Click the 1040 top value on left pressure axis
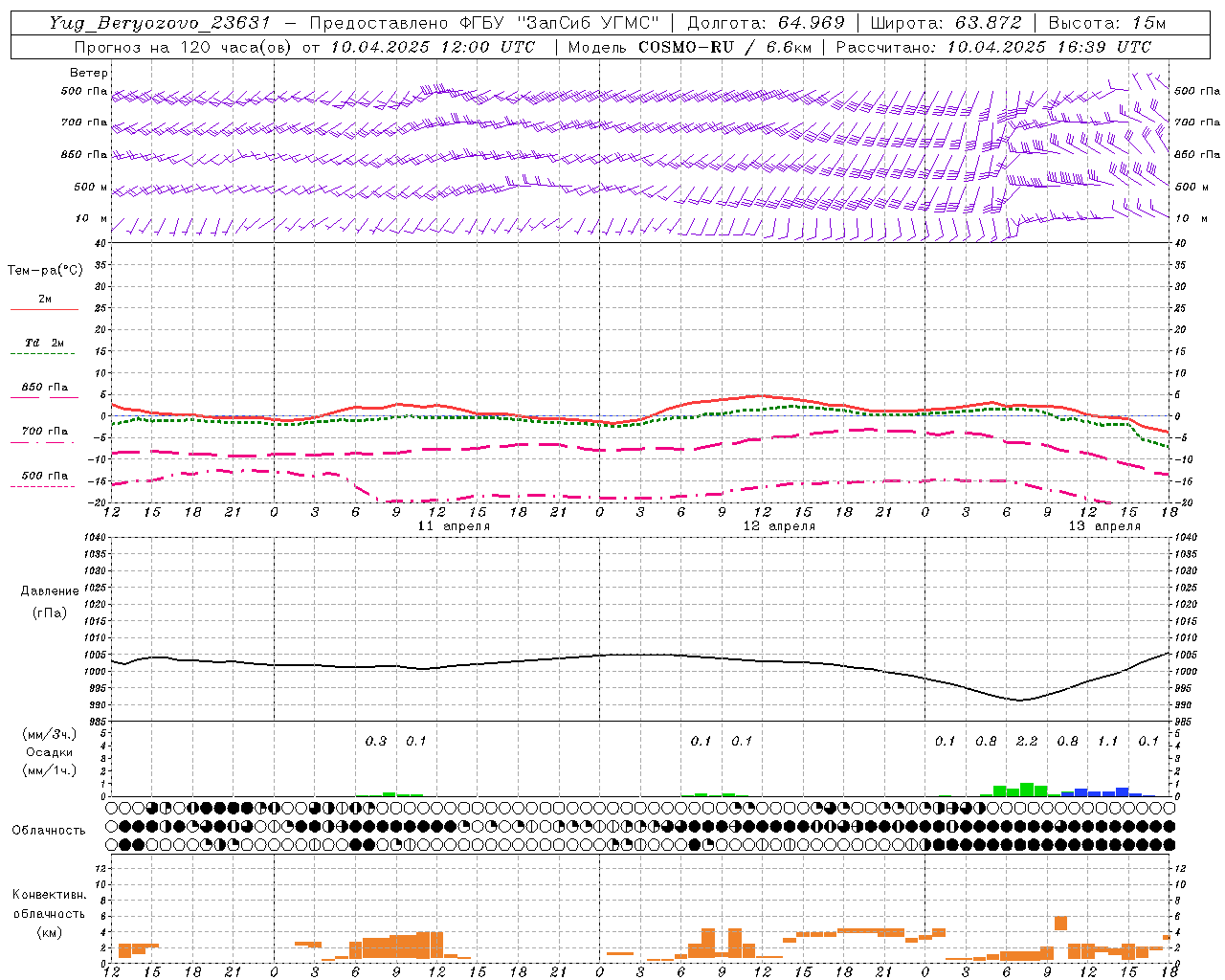1225x980 pixels. click(x=94, y=538)
